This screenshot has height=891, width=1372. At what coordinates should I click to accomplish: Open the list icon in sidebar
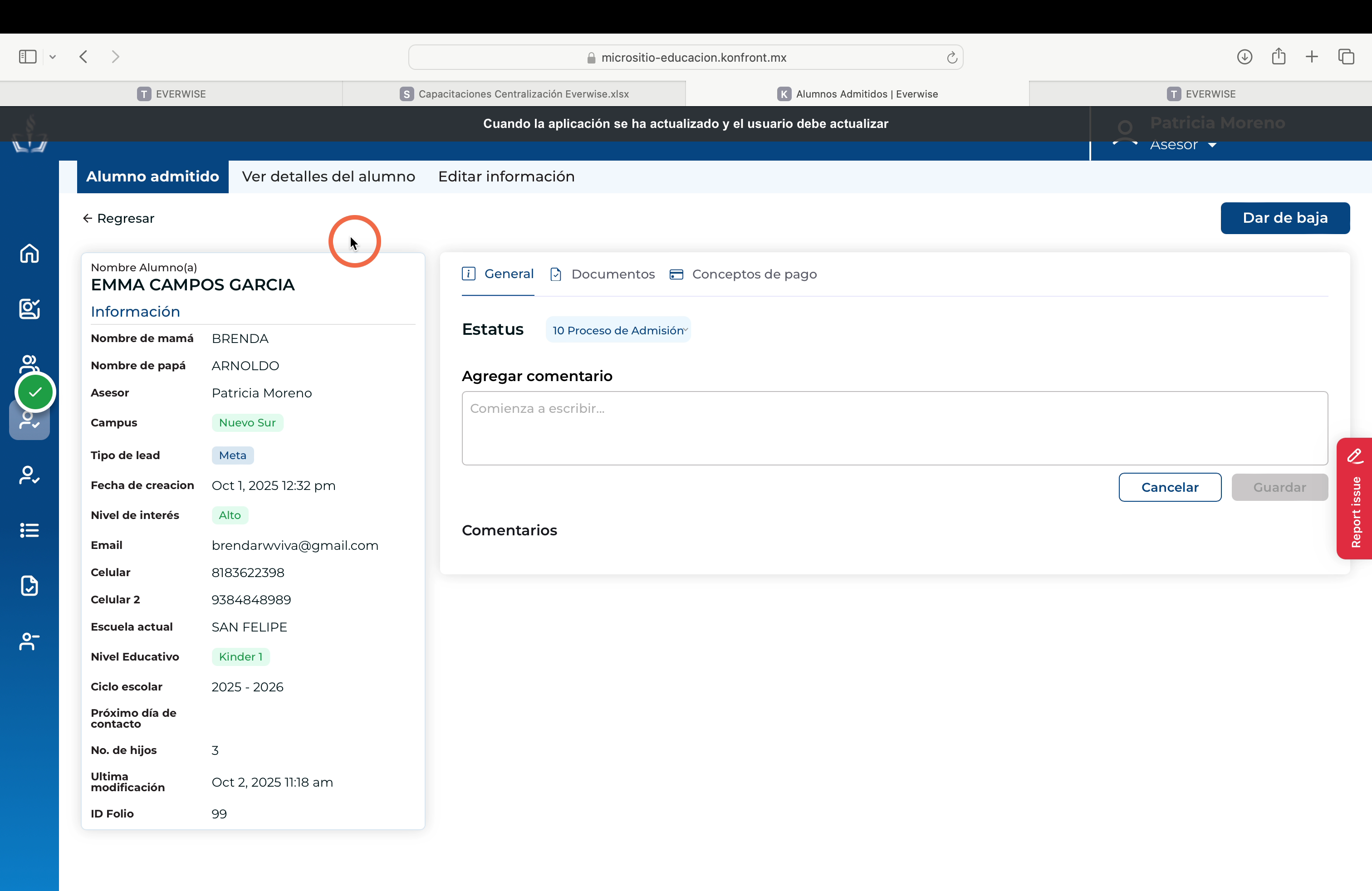tap(29, 530)
